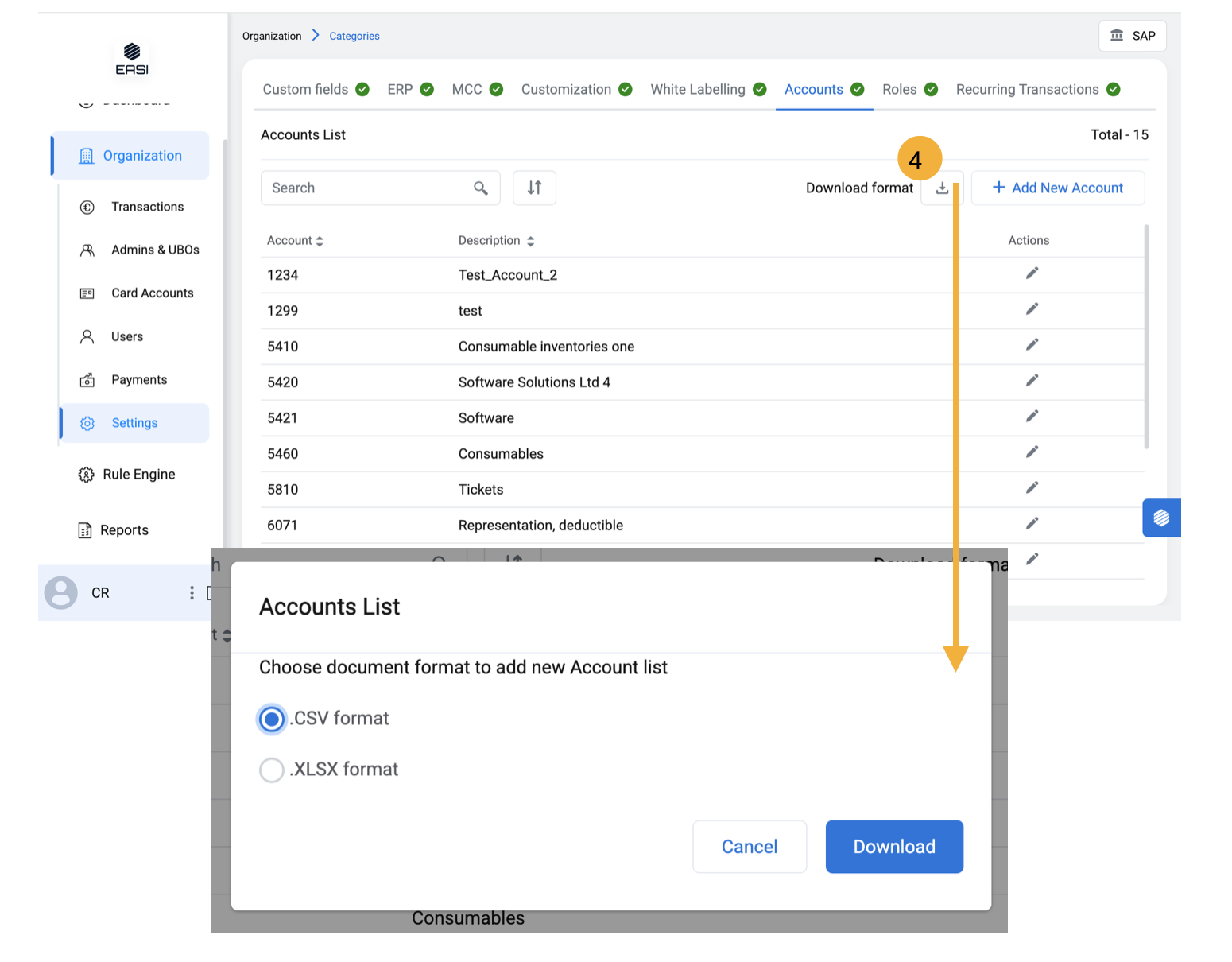Open the blue EASI floating widget icon

tap(1161, 518)
